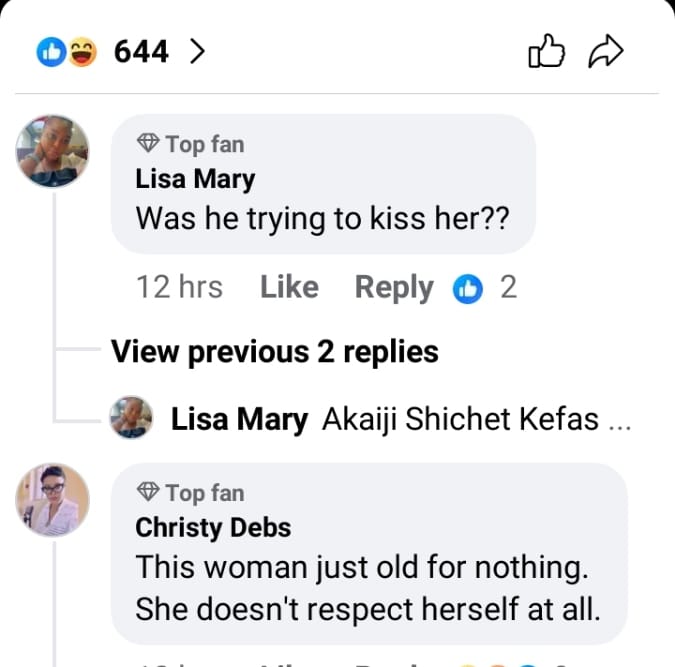Image resolution: width=675 pixels, height=667 pixels.
Task: Open Lisa Mary's profile name link
Action: 195,179
